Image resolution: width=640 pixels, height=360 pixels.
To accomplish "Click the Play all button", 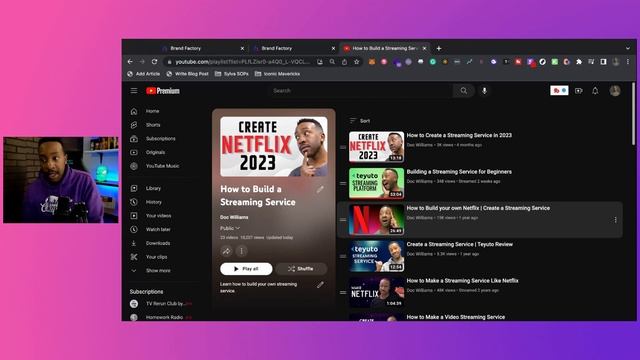I will coord(246,269).
